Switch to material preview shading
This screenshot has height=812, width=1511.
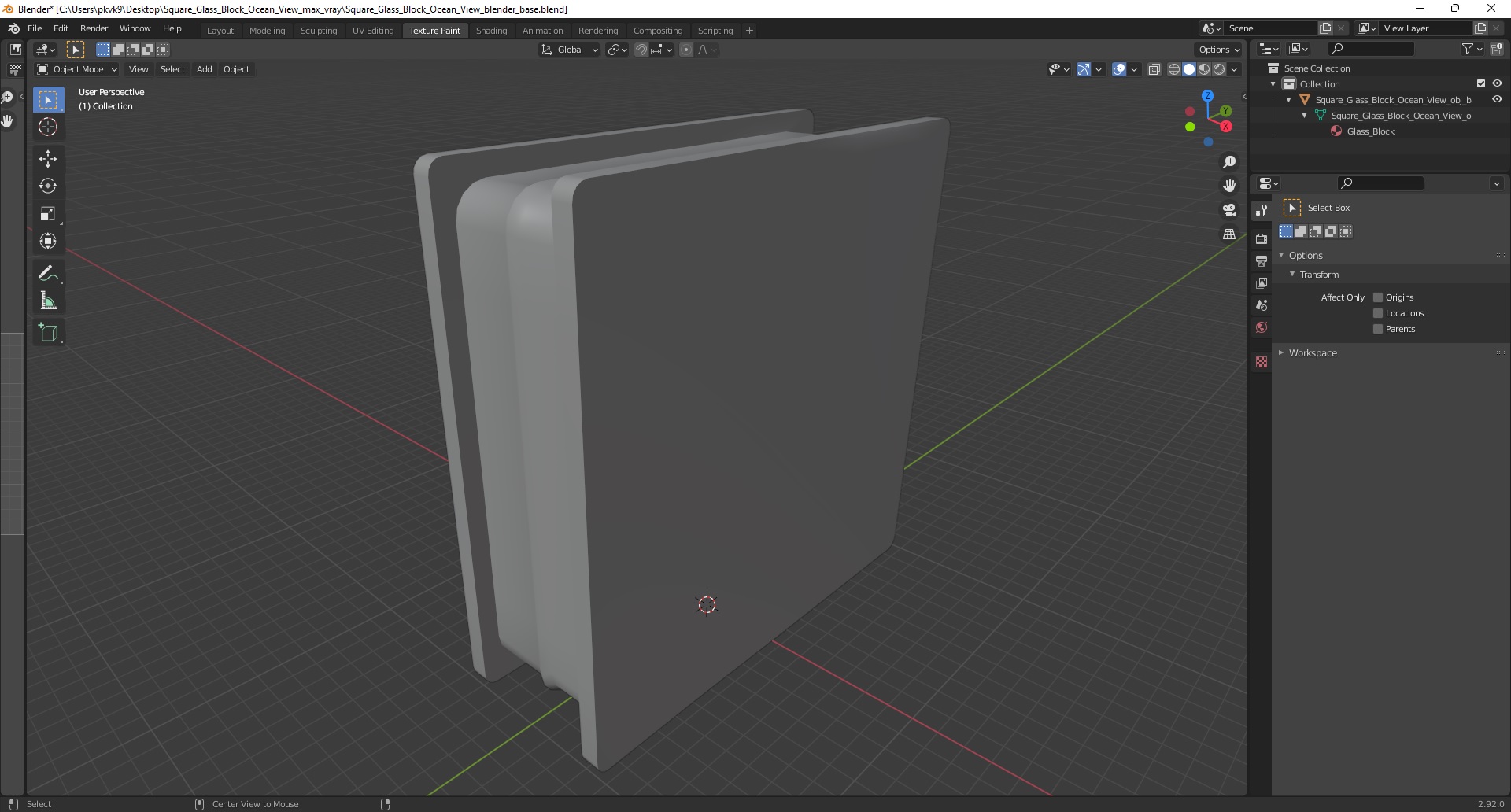pyautogui.click(x=1204, y=69)
